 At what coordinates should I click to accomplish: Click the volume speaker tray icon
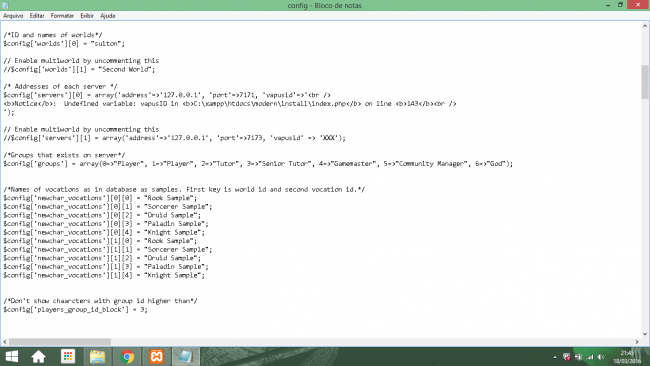pos(601,357)
